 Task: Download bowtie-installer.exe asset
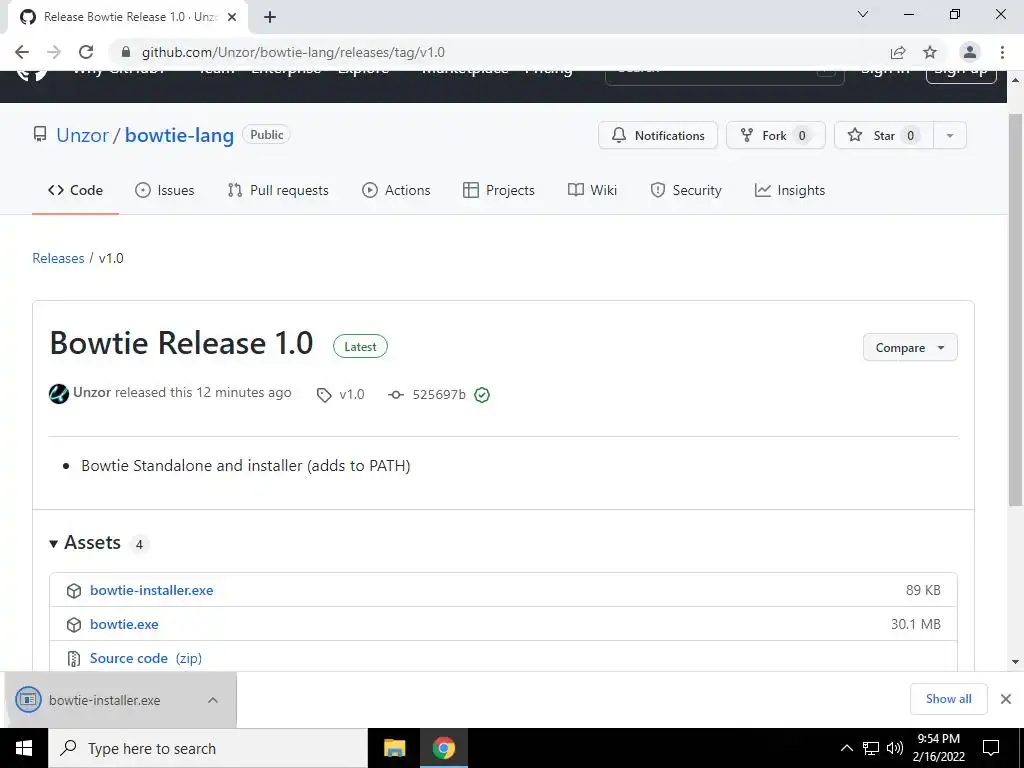point(152,590)
